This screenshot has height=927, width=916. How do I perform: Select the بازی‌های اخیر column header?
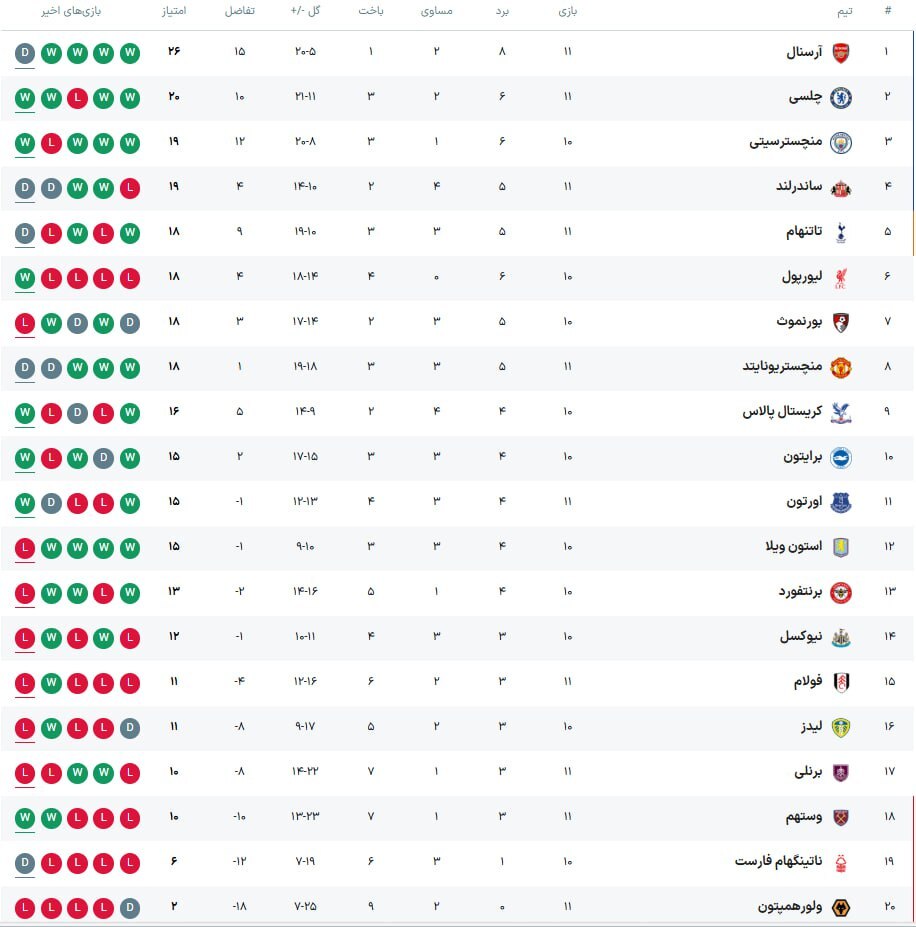pos(78,11)
